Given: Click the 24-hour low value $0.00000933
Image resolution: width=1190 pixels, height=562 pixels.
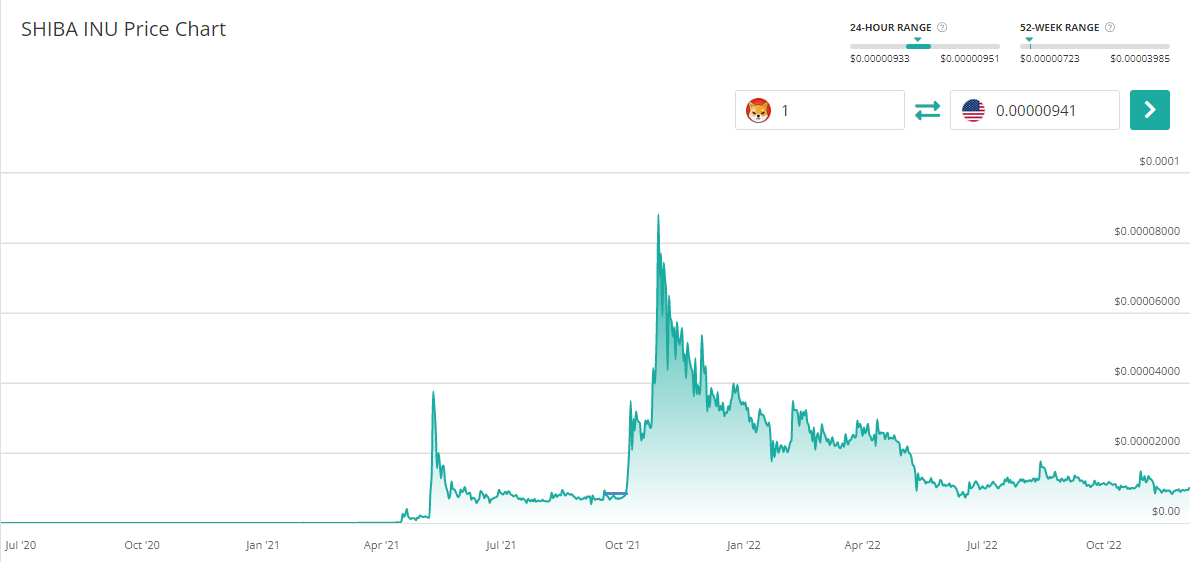Looking at the screenshot, I should click(x=879, y=58).
